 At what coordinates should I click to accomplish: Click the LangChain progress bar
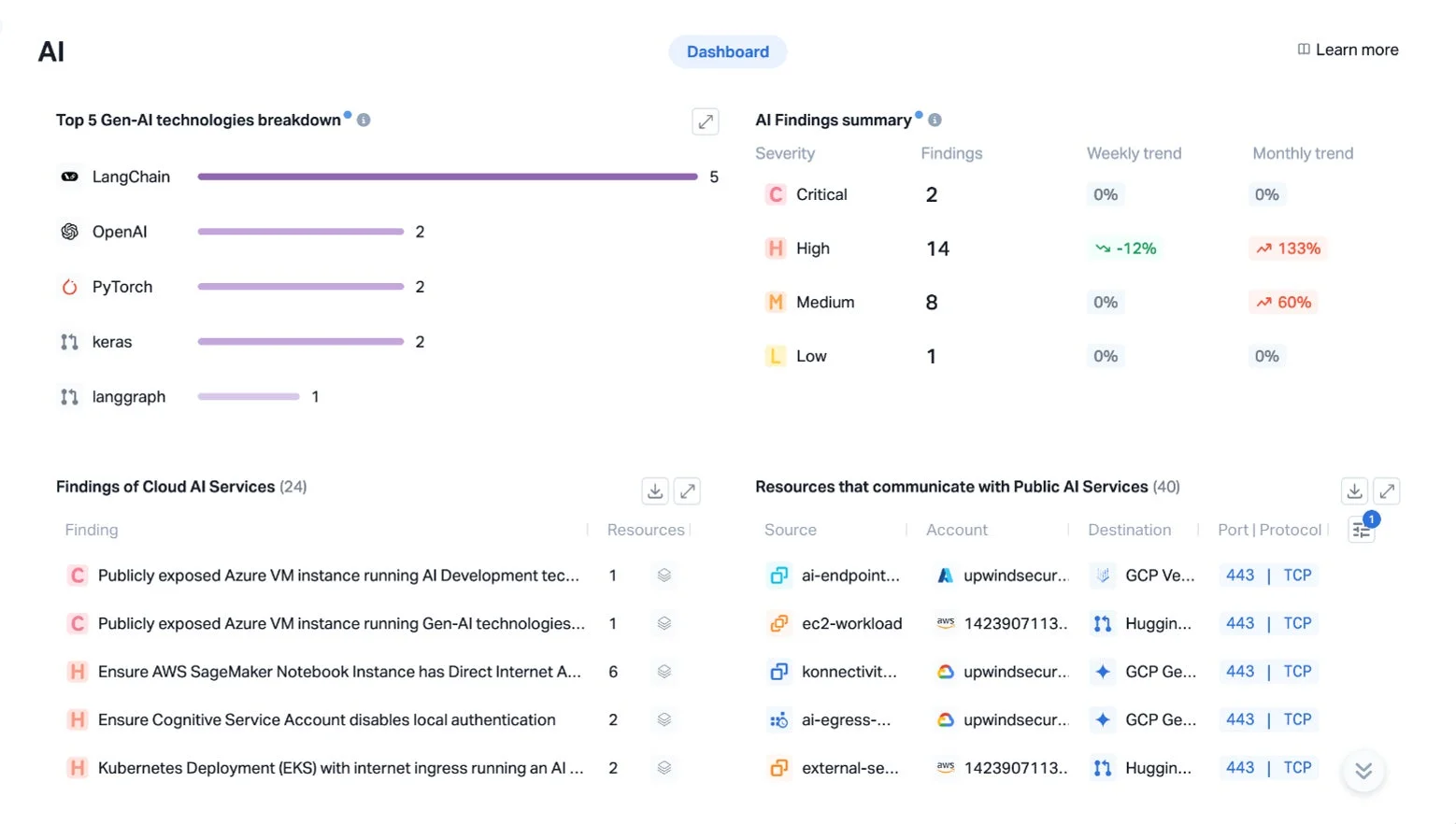click(x=448, y=177)
